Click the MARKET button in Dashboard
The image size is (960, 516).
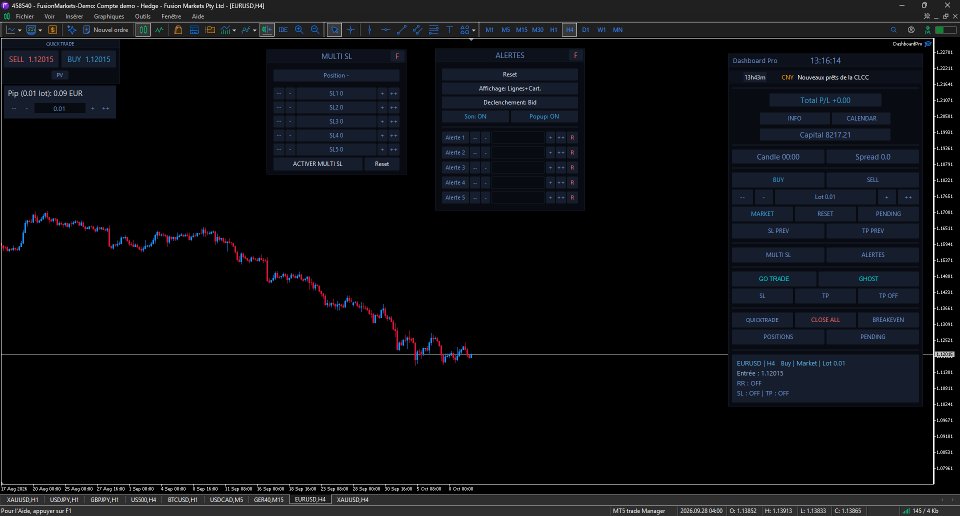point(762,214)
